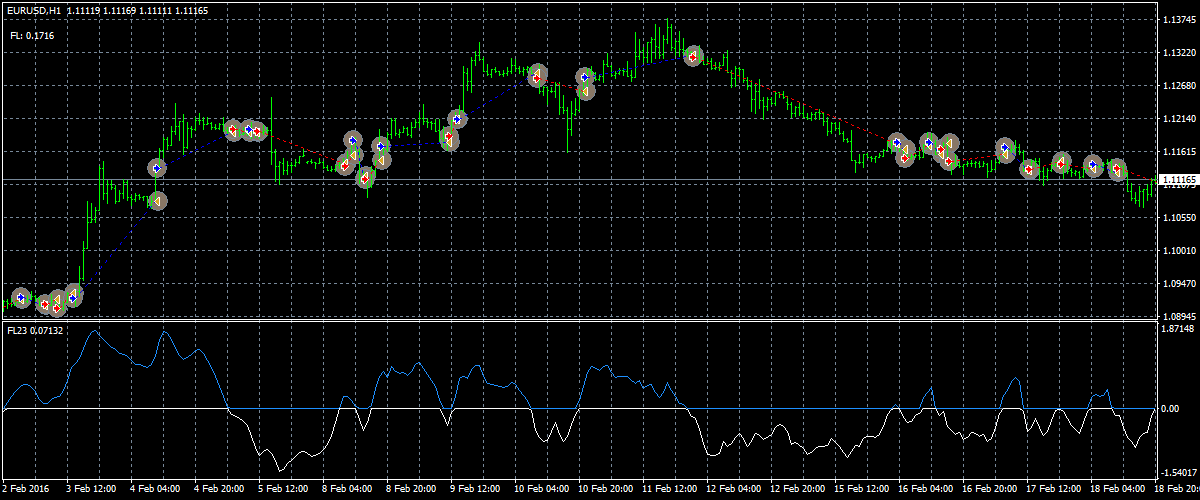
Task: Select the orange close triangle above 4 Feb 04:00
Action: point(157,202)
